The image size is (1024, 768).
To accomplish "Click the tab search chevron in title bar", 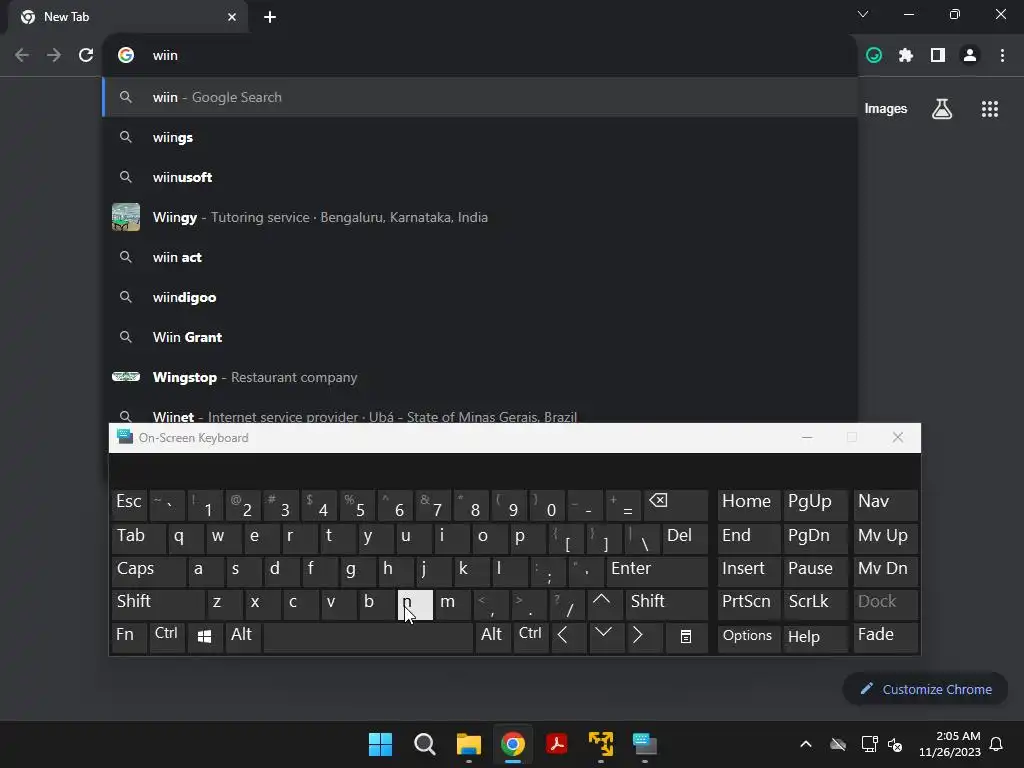I will (863, 14).
